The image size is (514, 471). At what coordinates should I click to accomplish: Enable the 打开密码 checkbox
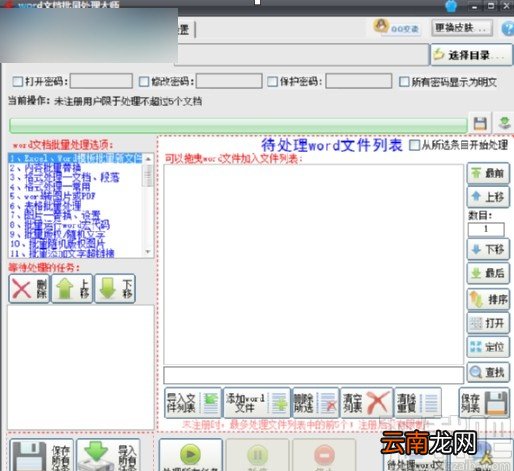[17, 82]
